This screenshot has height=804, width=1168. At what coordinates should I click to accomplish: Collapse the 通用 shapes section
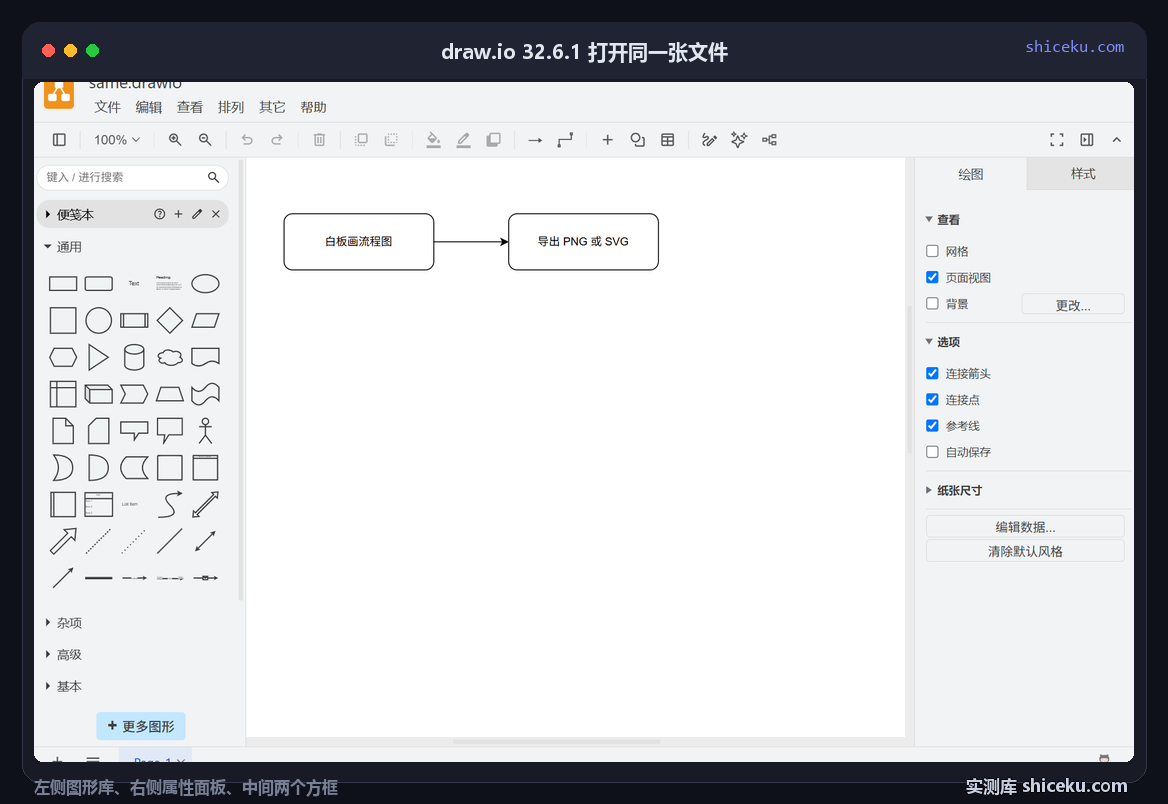pyautogui.click(x=63, y=247)
